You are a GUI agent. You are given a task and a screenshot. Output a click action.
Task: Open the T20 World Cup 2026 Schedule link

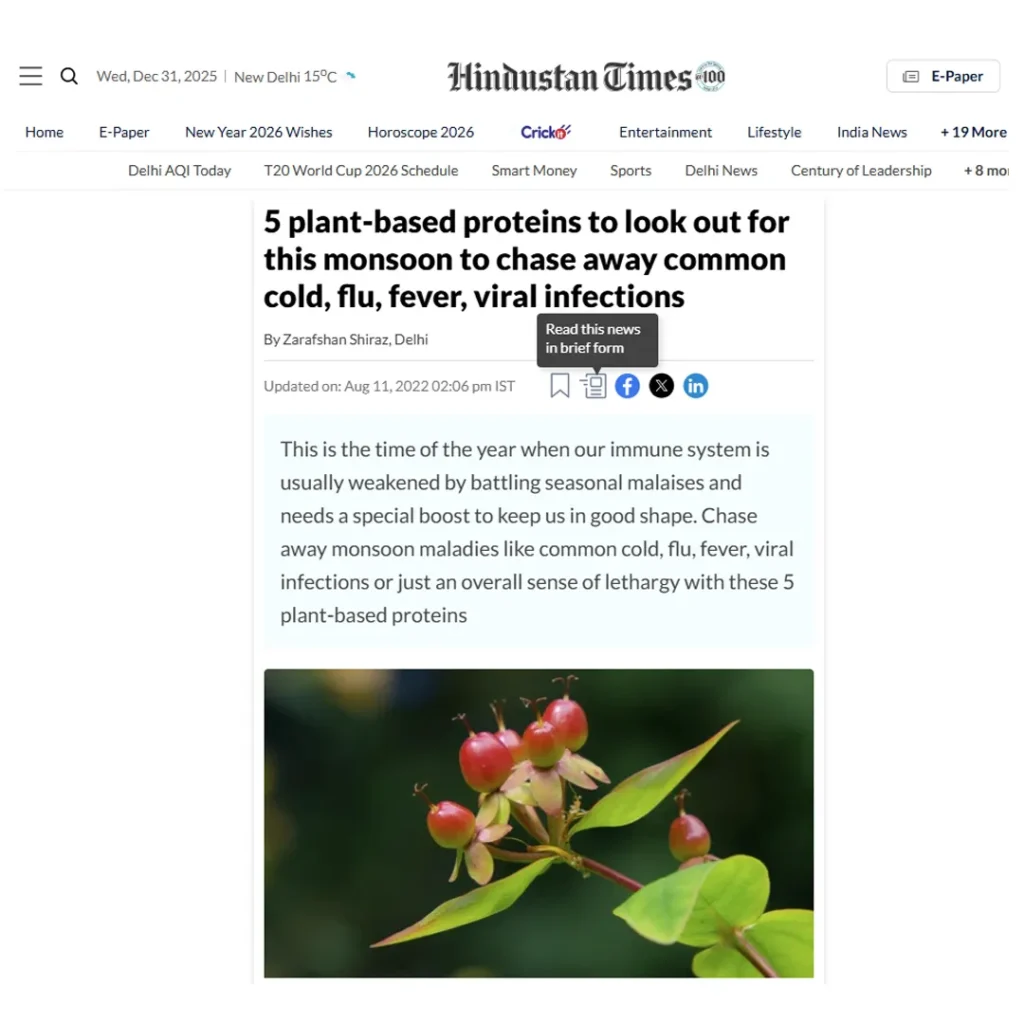click(361, 170)
